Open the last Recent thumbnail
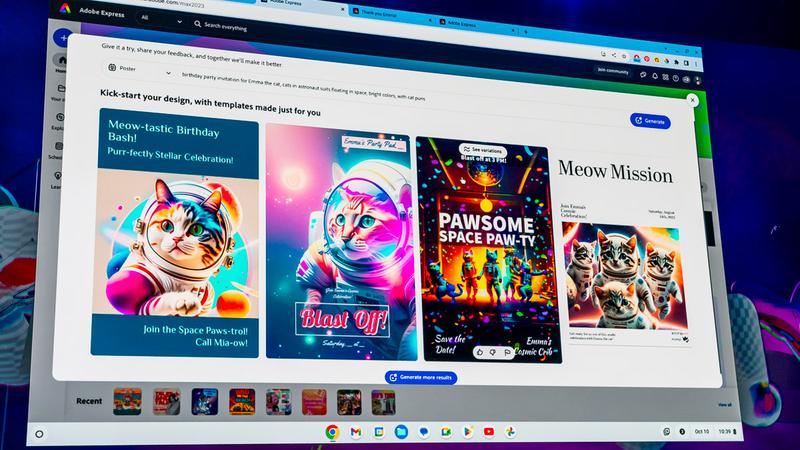The width and height of the screenshot is (800, 450). tap(383, 403)
